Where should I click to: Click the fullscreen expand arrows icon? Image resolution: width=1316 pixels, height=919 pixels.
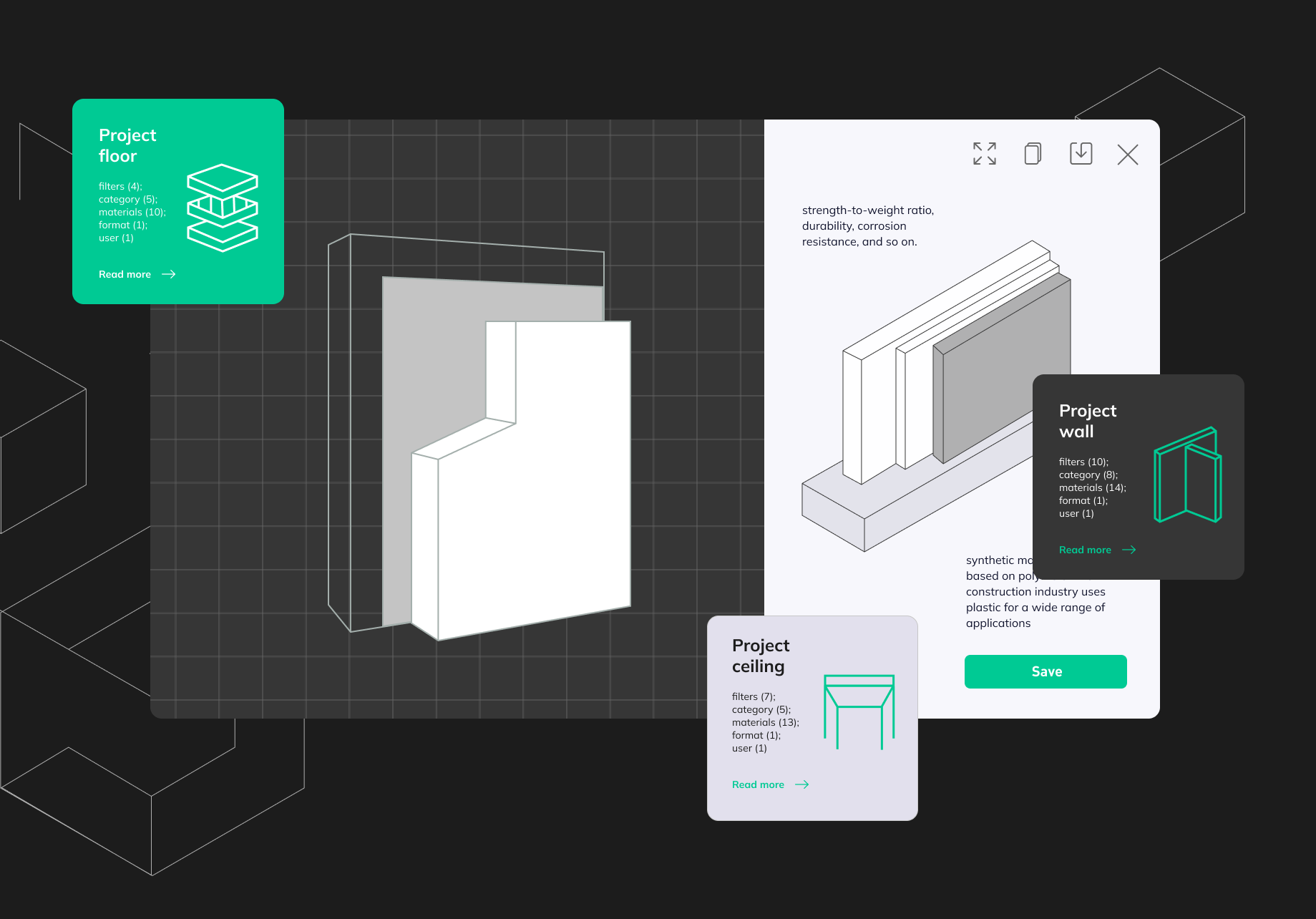[x=984, y=154]
